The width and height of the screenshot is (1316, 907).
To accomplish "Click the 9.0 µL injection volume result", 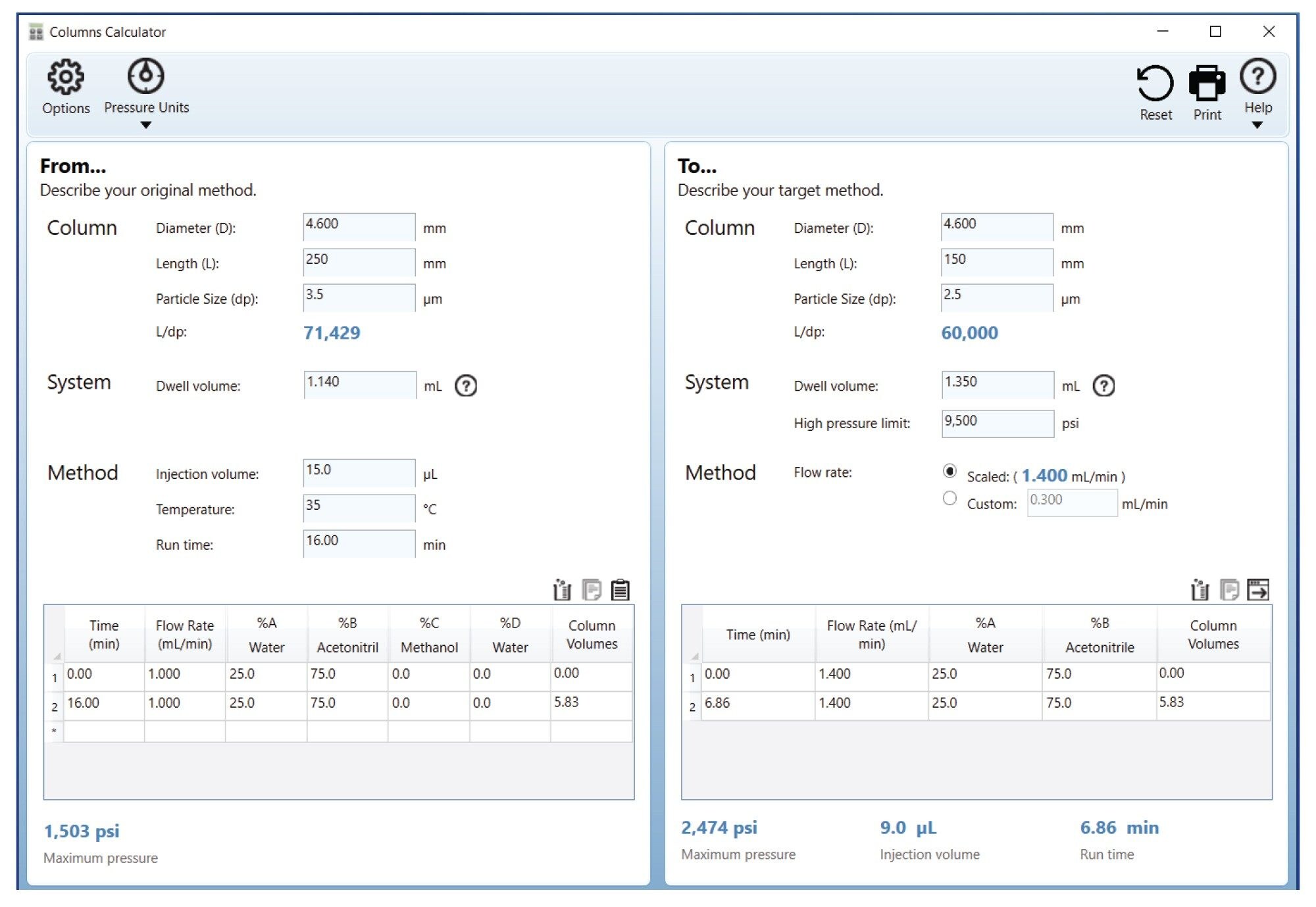I will 908,827.
